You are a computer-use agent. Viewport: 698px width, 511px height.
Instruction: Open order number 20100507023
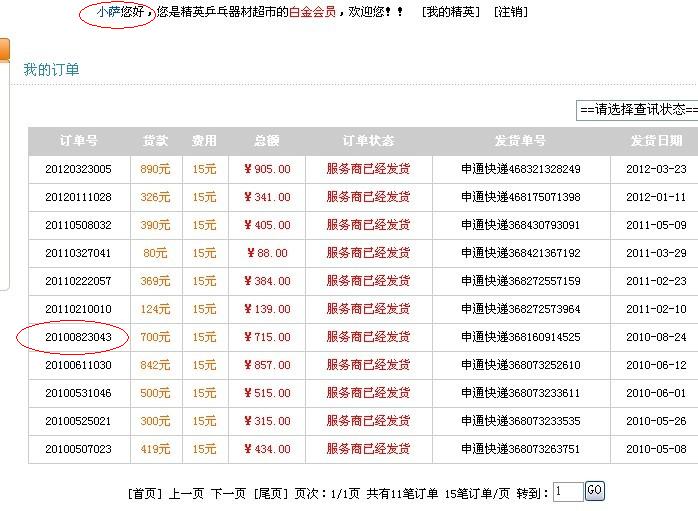[x=78, y=449]
